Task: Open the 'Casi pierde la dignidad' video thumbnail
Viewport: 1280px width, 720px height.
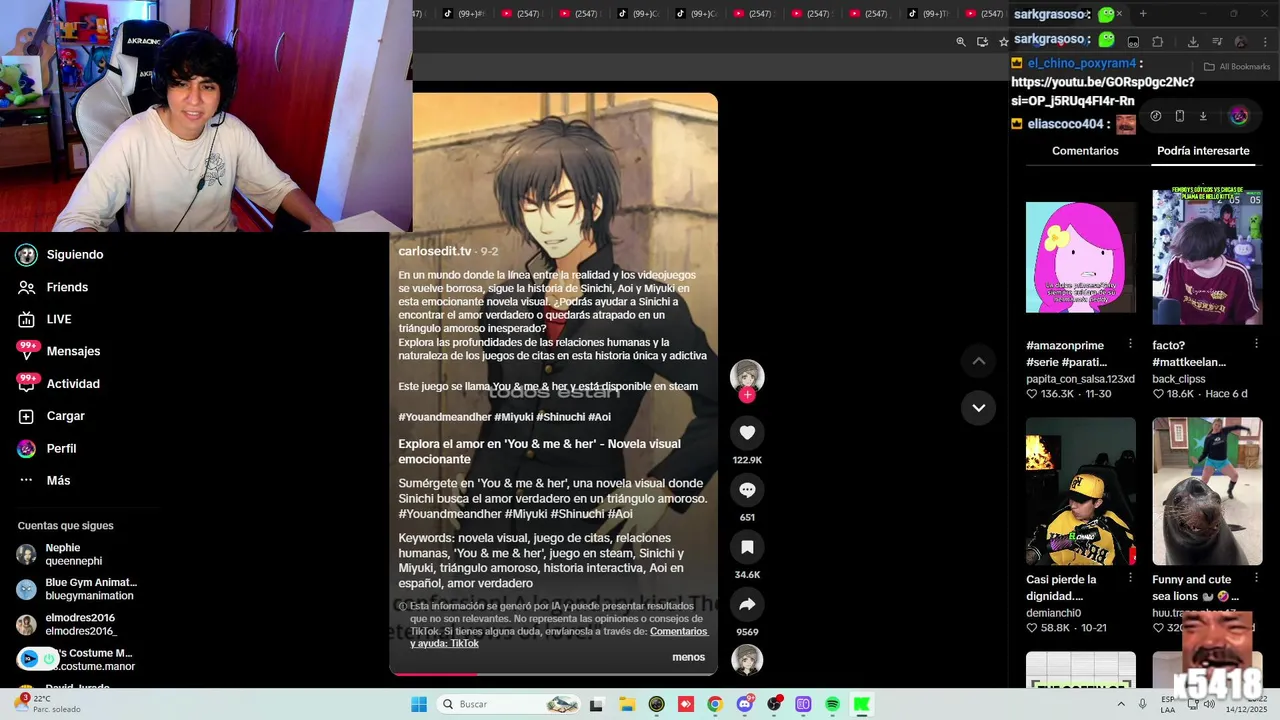Action: click(x=1081, y=491)
